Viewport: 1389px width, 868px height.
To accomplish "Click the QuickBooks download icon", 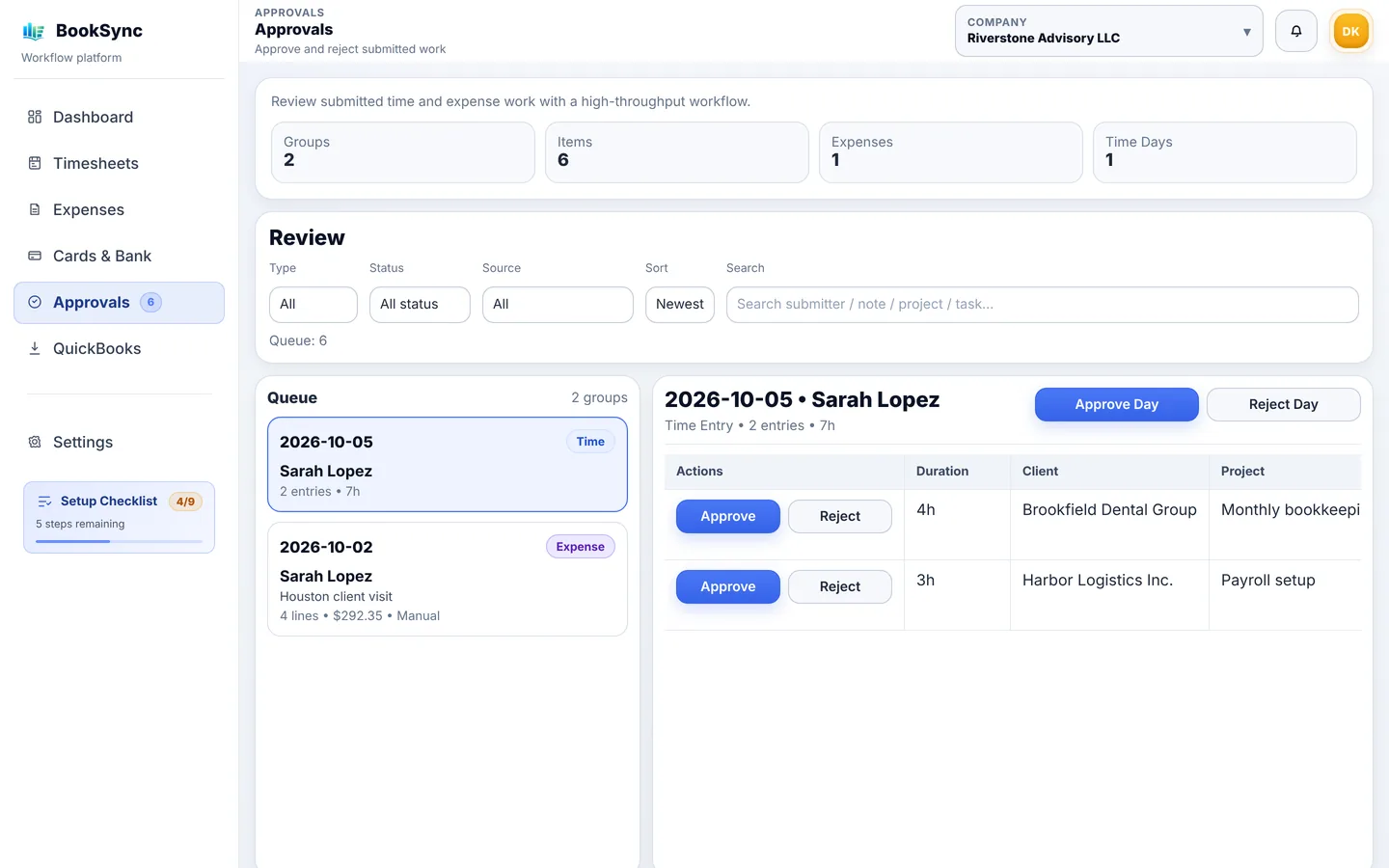I will 35,348.
